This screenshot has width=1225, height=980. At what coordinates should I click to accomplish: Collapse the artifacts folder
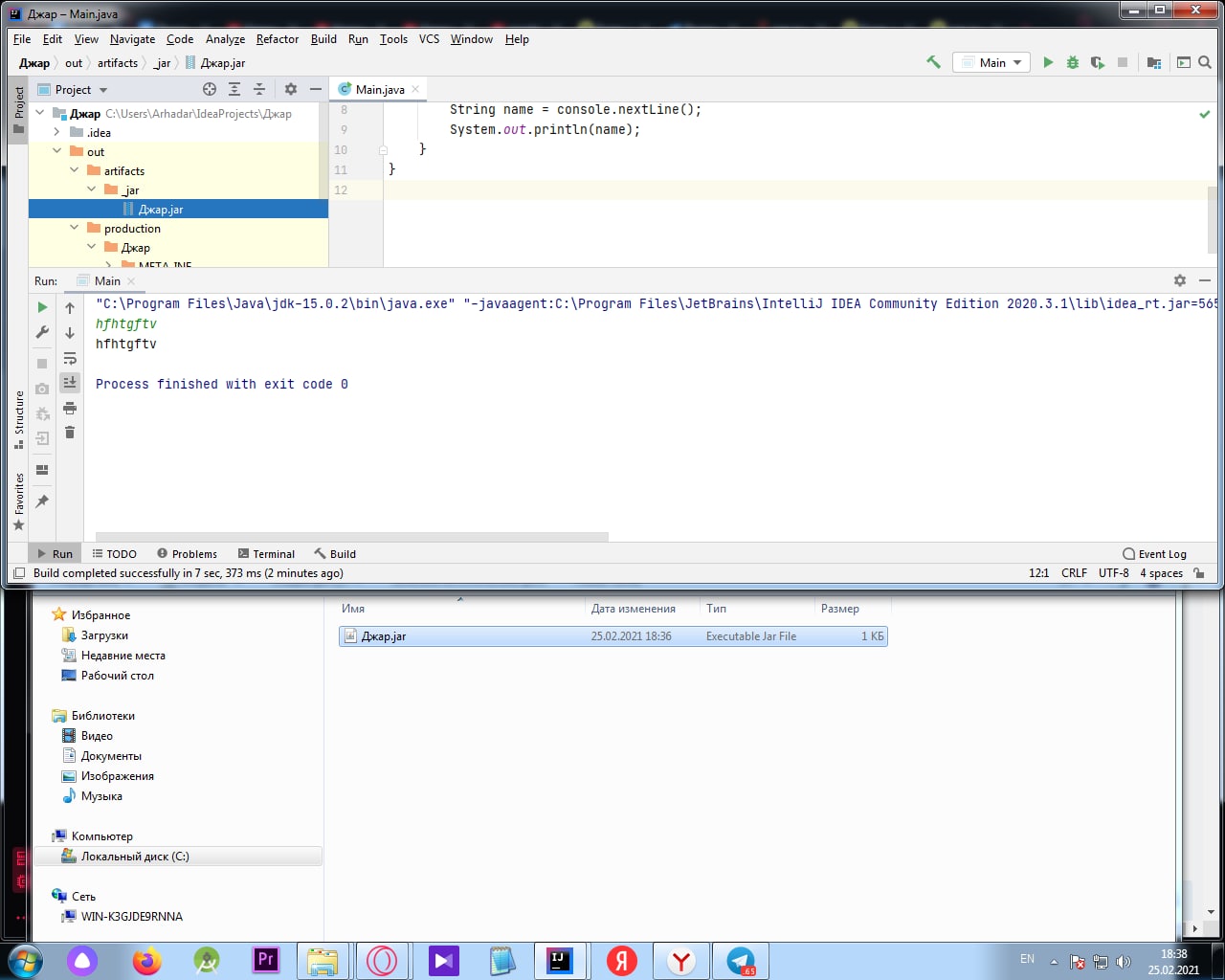tap(75, 170)
